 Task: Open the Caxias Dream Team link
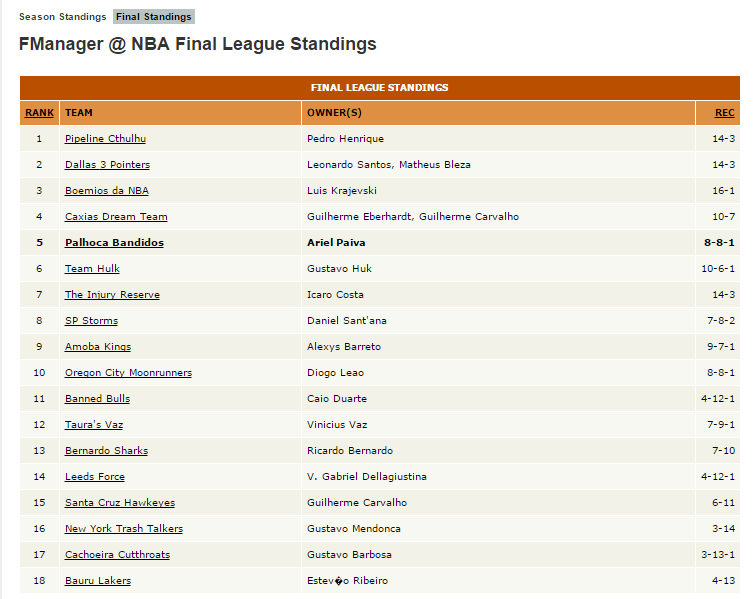[x=116, y=217]
